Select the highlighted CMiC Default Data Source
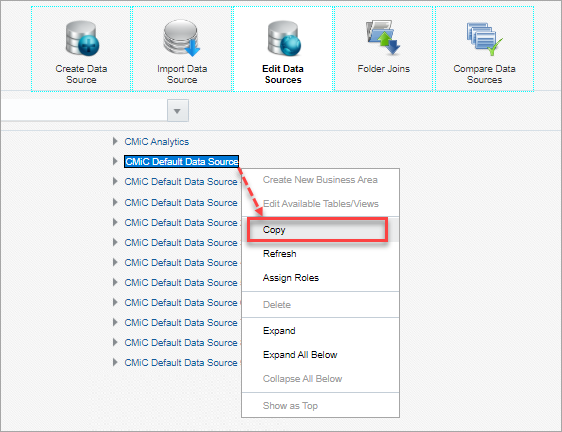The image size is (562, 432). (x=181, y=162)
